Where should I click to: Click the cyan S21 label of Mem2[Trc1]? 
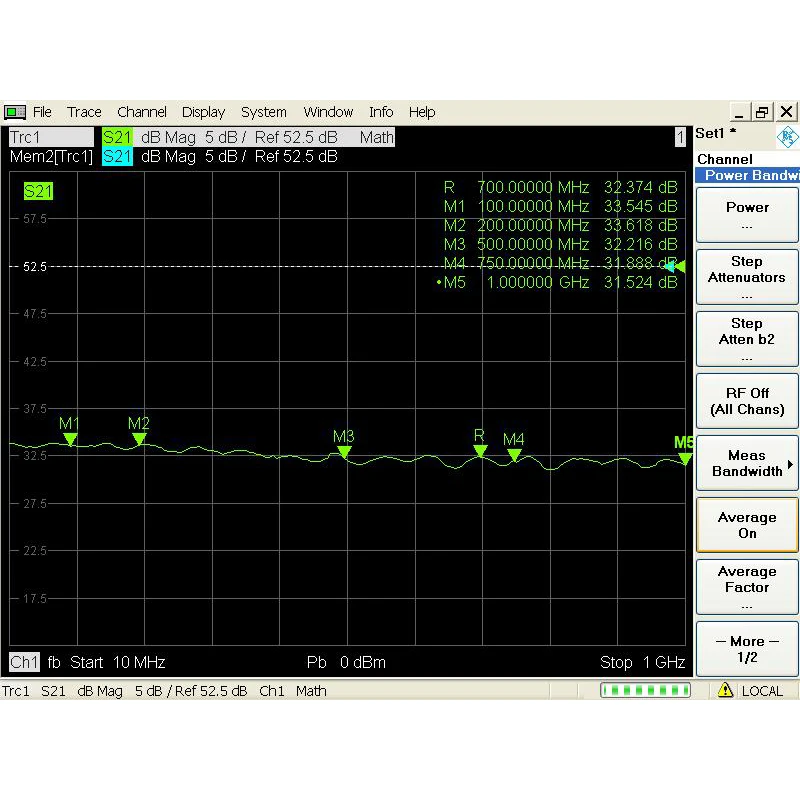[117, 156]
